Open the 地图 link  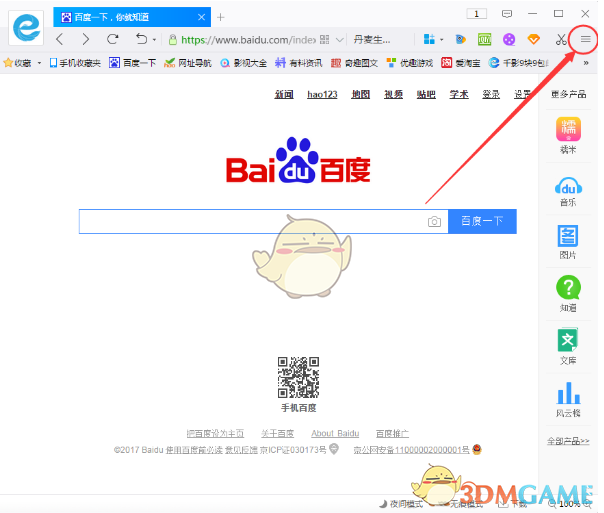[x=361, y=94]
